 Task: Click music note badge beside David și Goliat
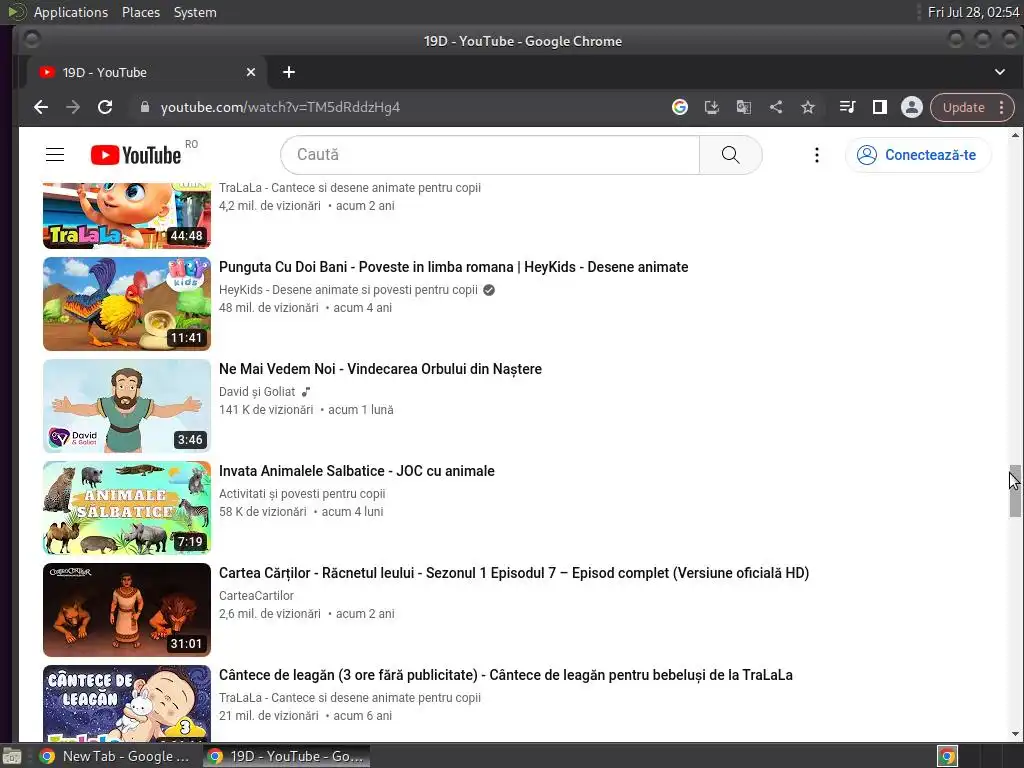[x=306, y=392]
